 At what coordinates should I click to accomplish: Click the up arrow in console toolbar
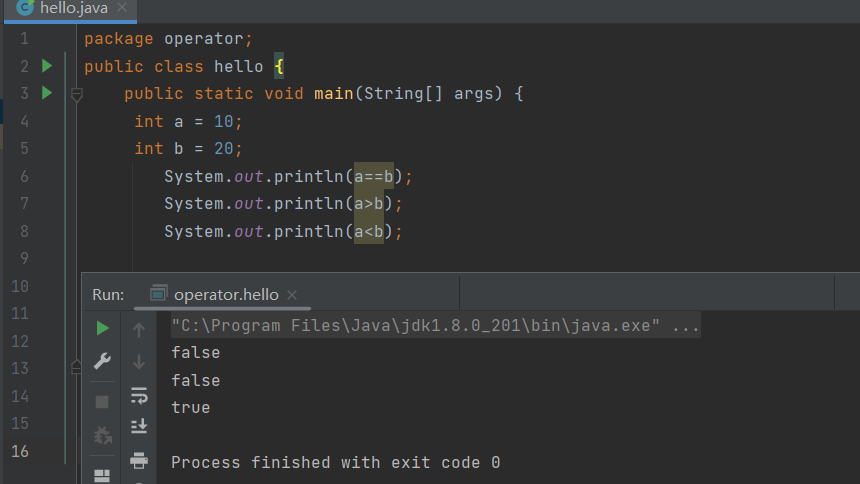(139, 329)
